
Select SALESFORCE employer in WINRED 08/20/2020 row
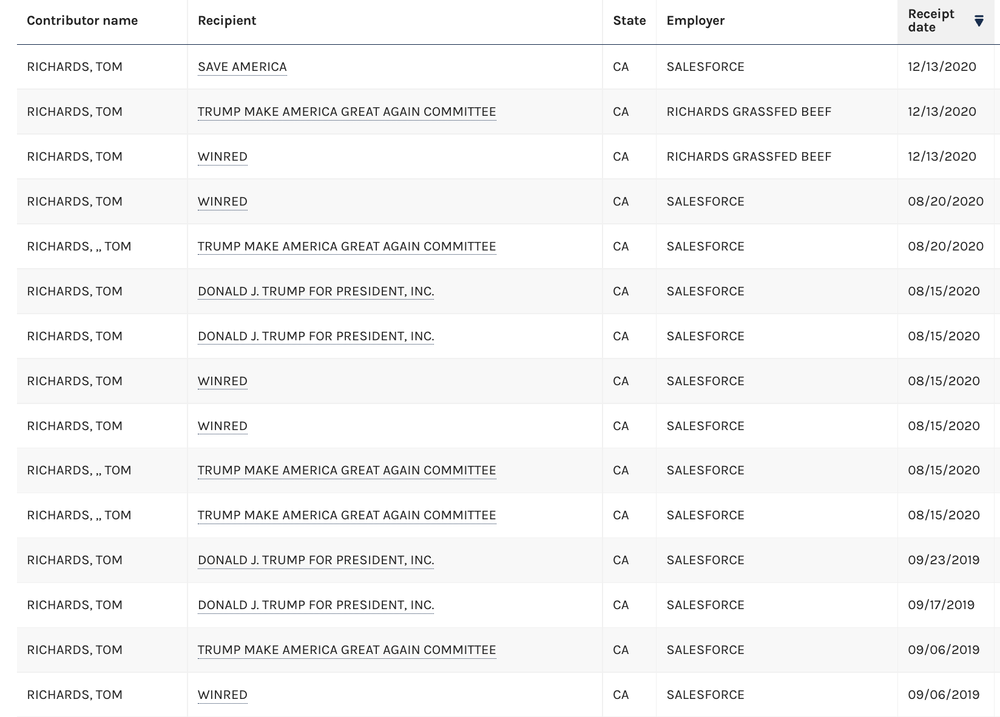click(x=705, y=202)
